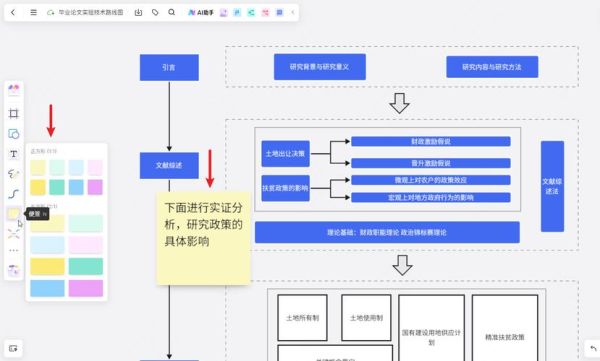Click the dark blue icon in top bar

point(279,12)
